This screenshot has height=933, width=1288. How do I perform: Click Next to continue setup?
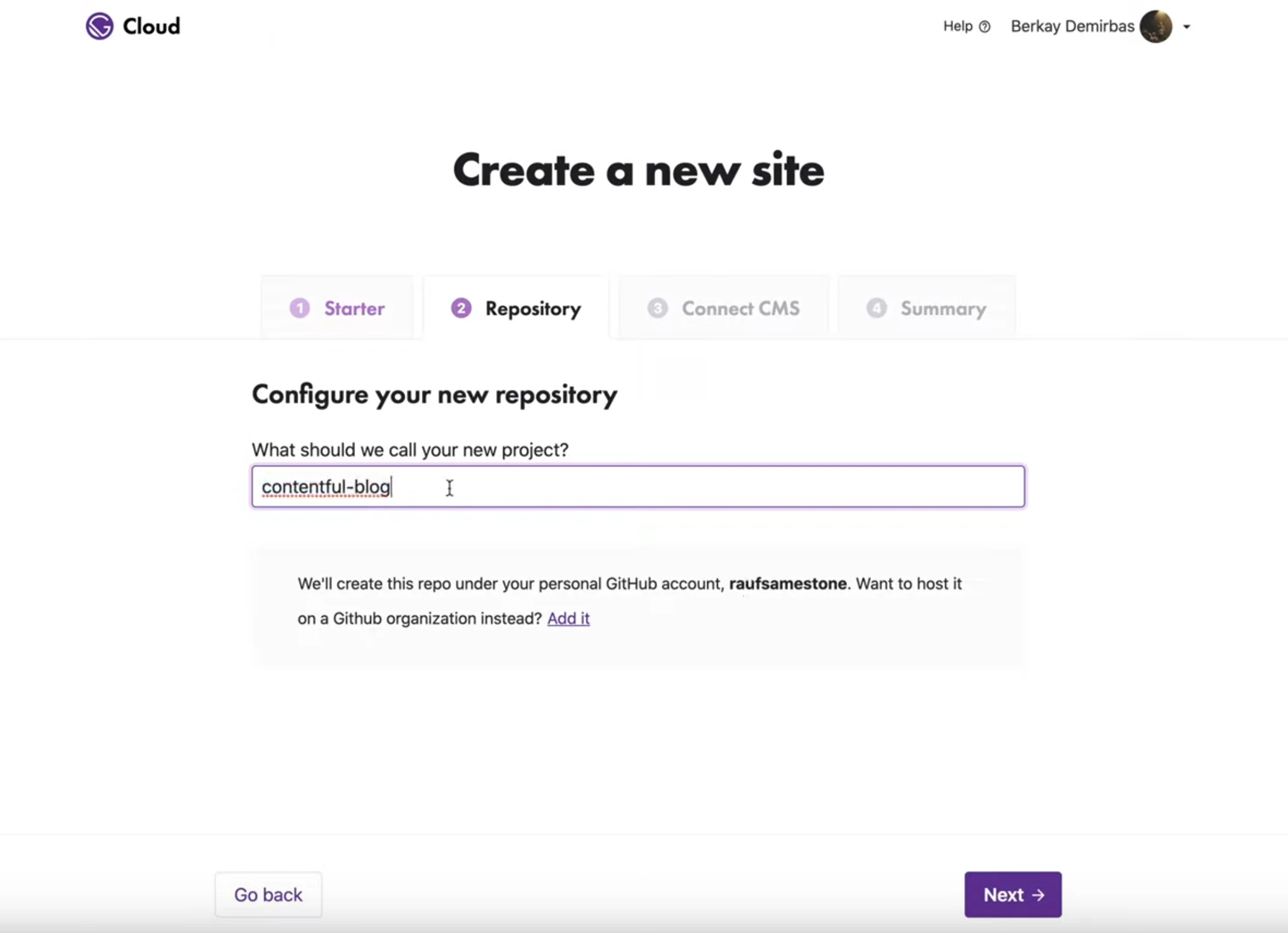pos(1013,895)
